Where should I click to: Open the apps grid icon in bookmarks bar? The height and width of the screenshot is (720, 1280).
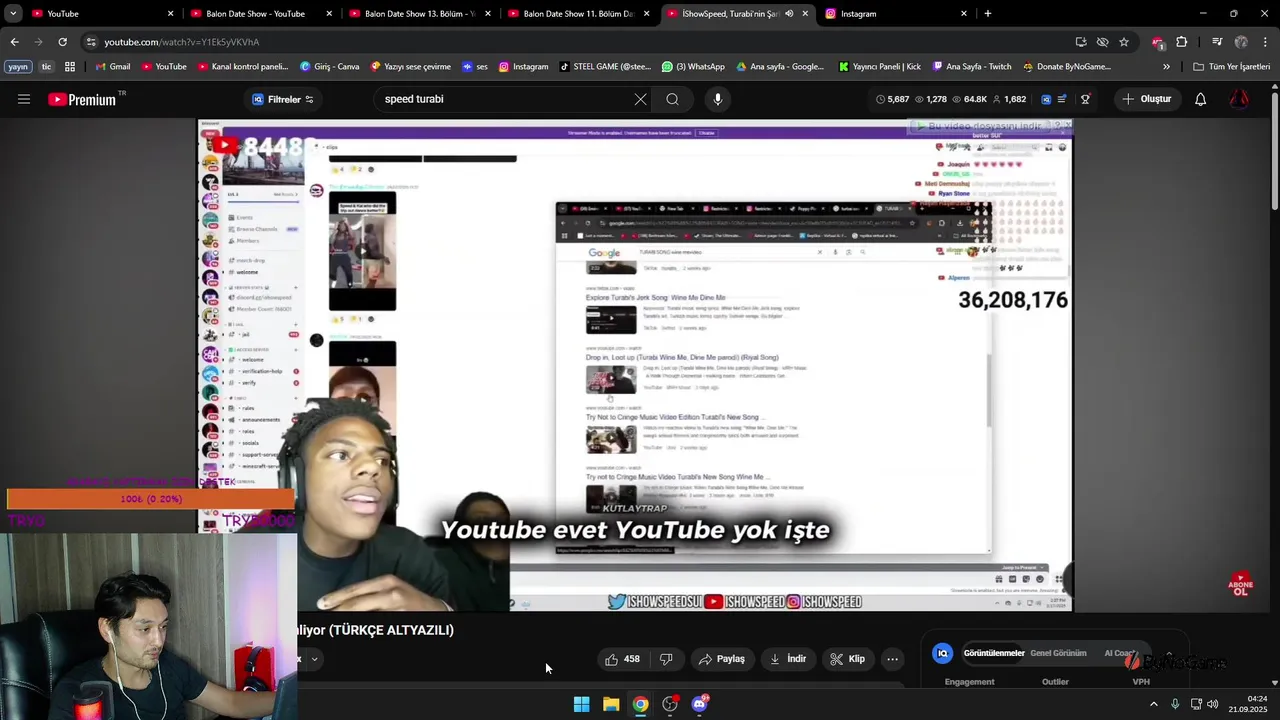70,67
